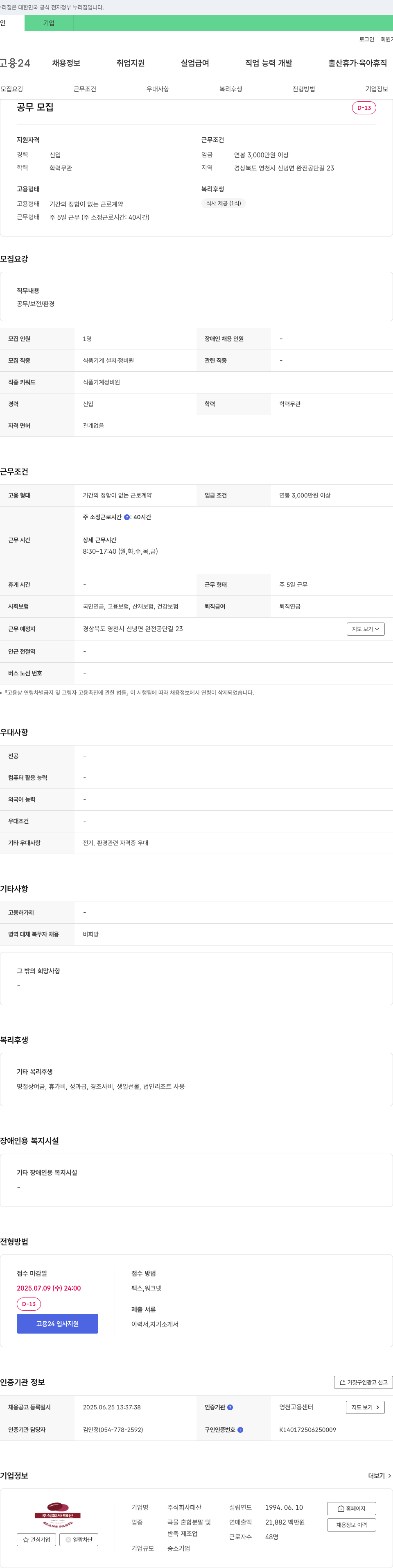Open the 실업급여 menu
Viewport: 393px width, 1568px height.
coord(195,63)
